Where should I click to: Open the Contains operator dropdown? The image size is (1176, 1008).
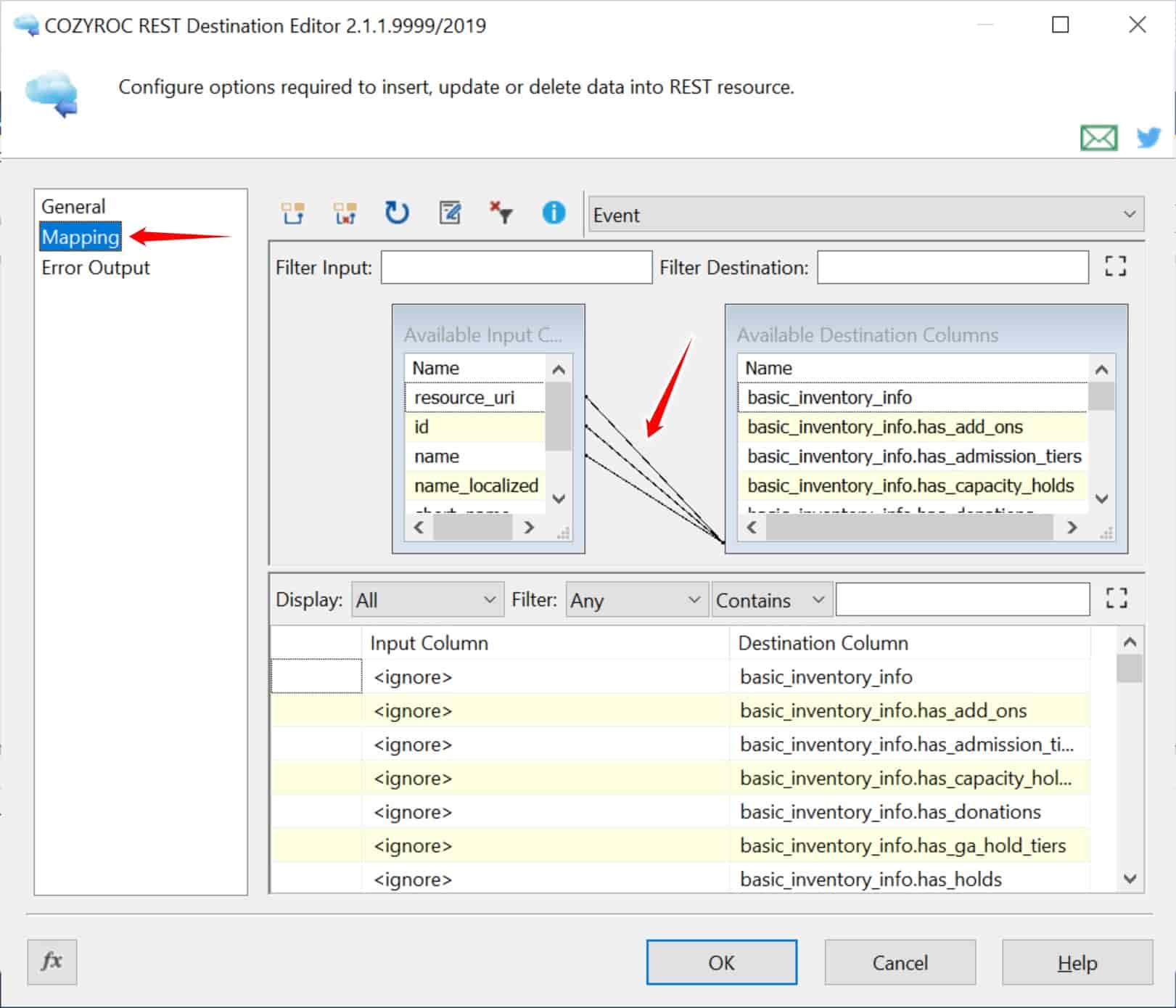[x=772, y=600]
